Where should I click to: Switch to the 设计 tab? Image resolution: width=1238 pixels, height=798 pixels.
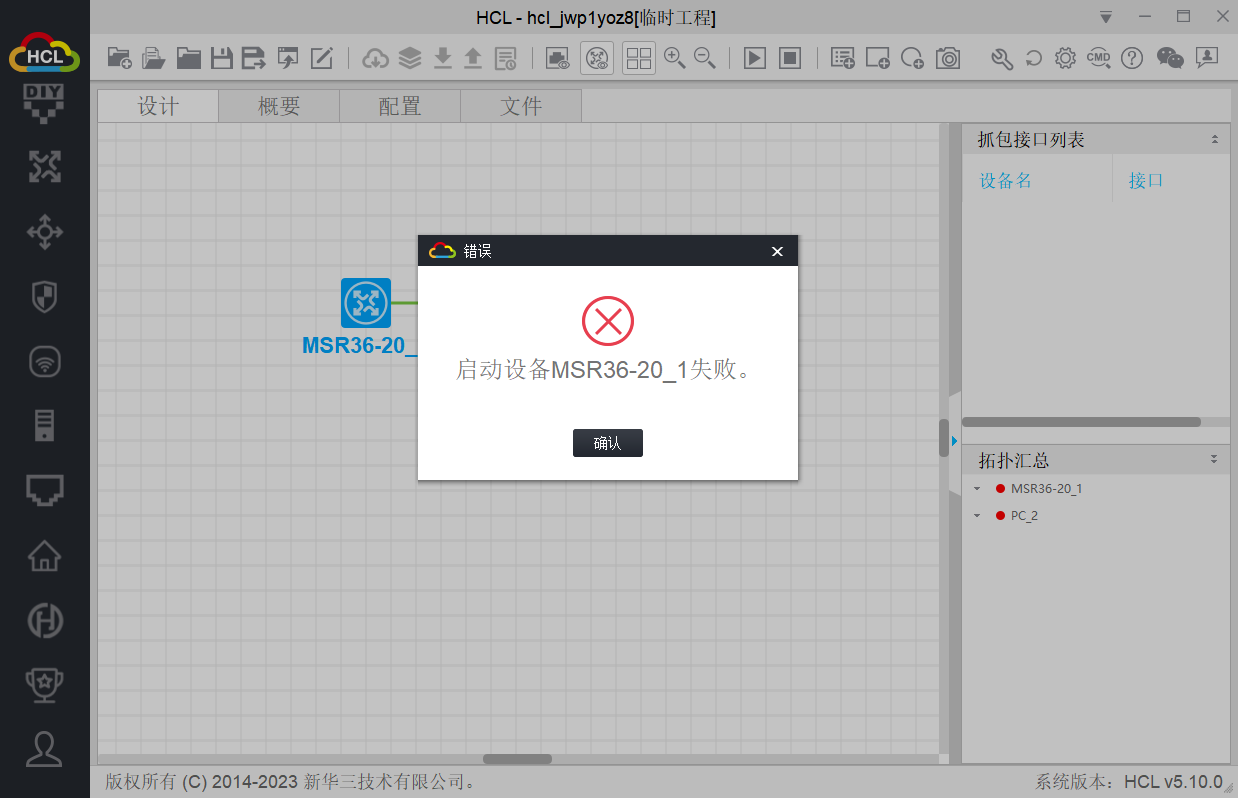(158, 106)
